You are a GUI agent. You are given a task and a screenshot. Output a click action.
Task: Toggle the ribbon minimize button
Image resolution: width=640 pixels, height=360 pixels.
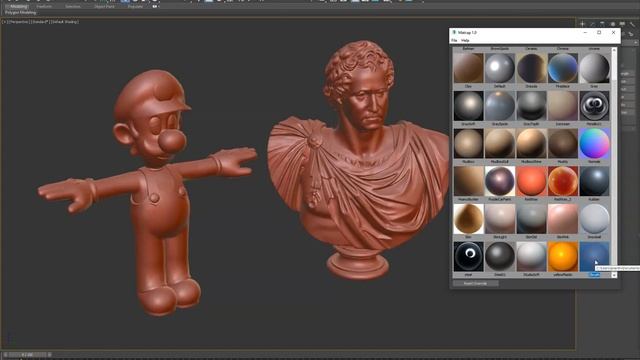[x=155, y=7]
